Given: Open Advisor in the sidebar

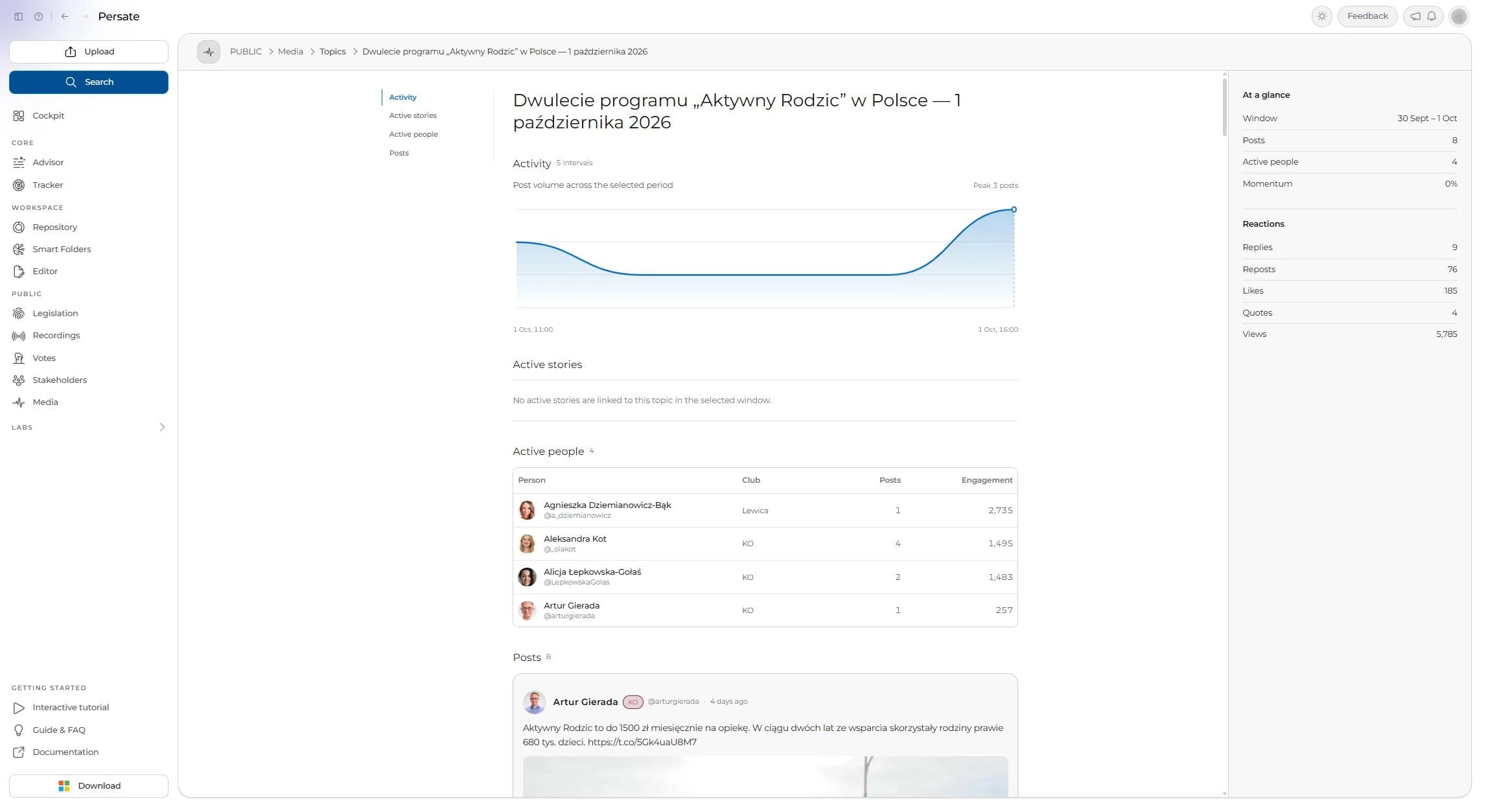Looking at the screenshot, I should click(89, 163).
